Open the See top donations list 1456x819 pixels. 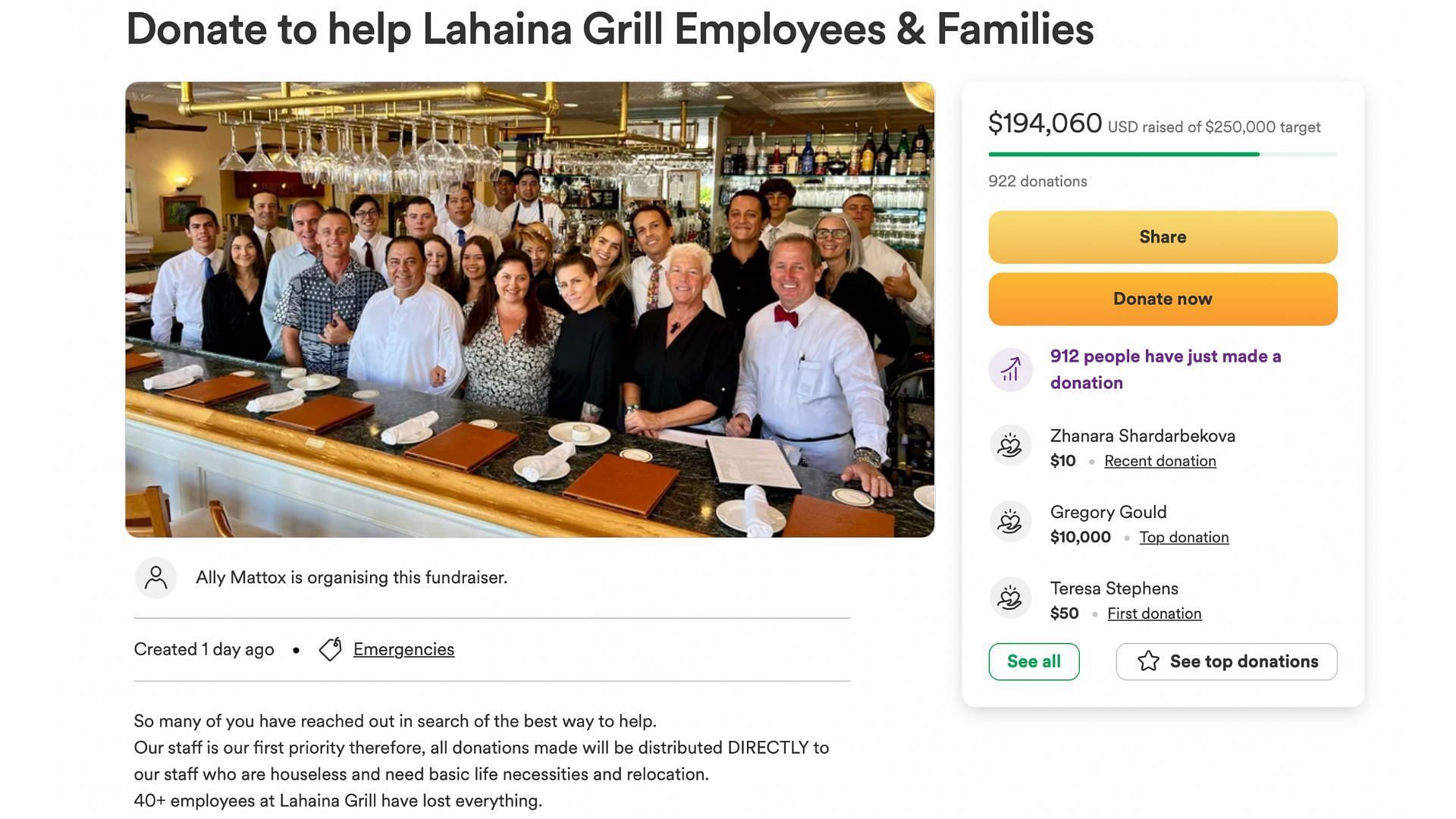point(1243,661)
